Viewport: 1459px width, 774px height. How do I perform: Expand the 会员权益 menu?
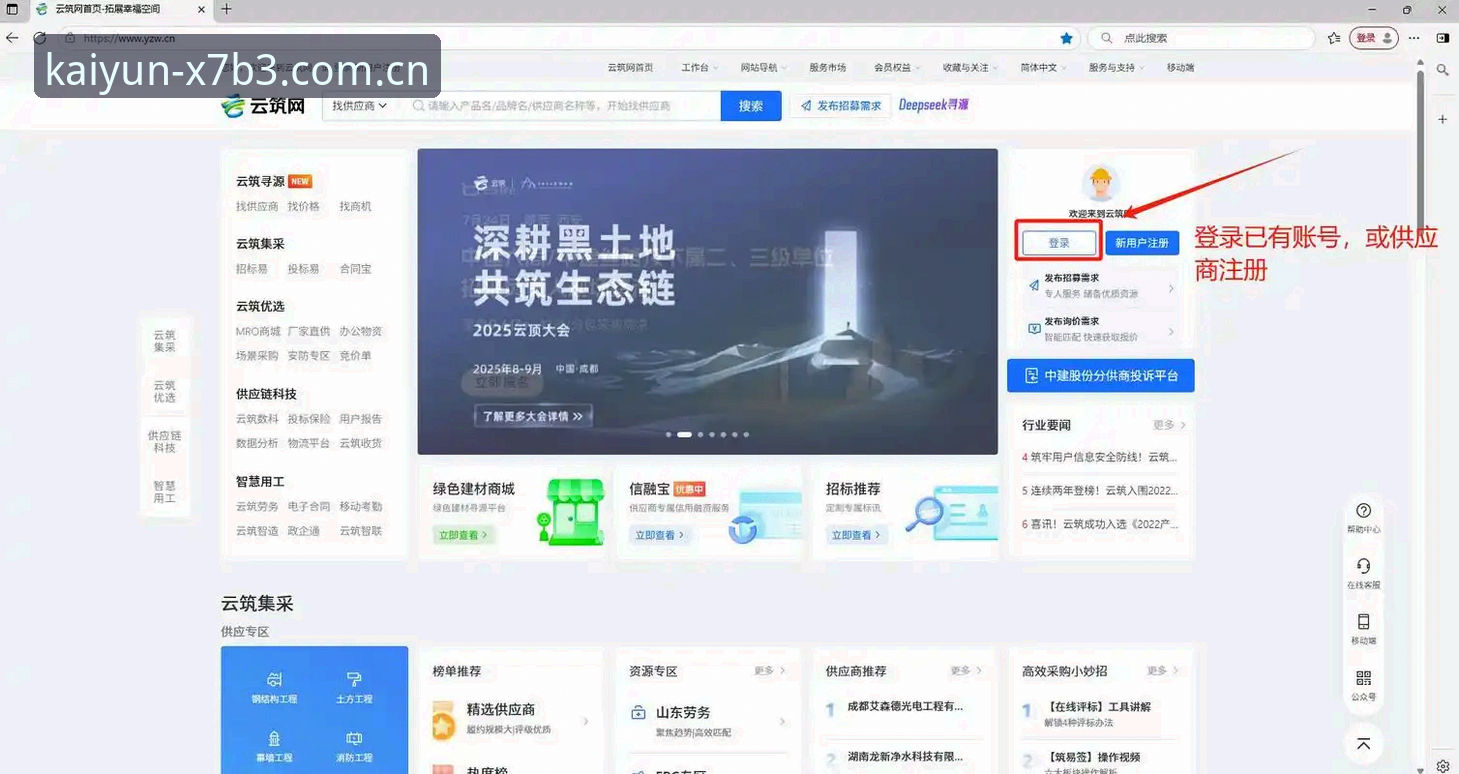coord(897,68)
